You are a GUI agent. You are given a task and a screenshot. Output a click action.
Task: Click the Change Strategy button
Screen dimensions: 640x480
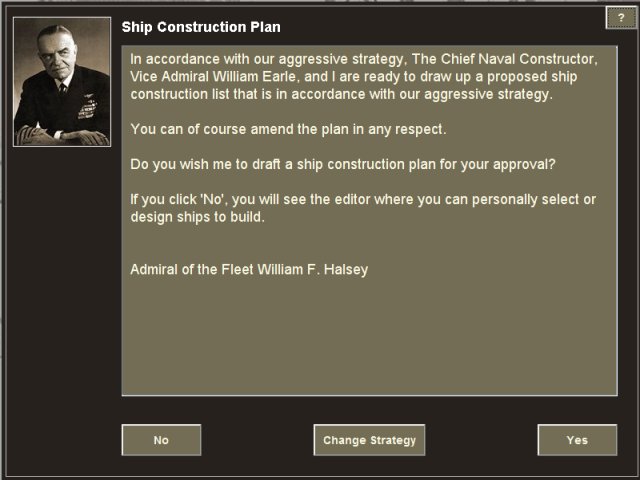(369, 440)
